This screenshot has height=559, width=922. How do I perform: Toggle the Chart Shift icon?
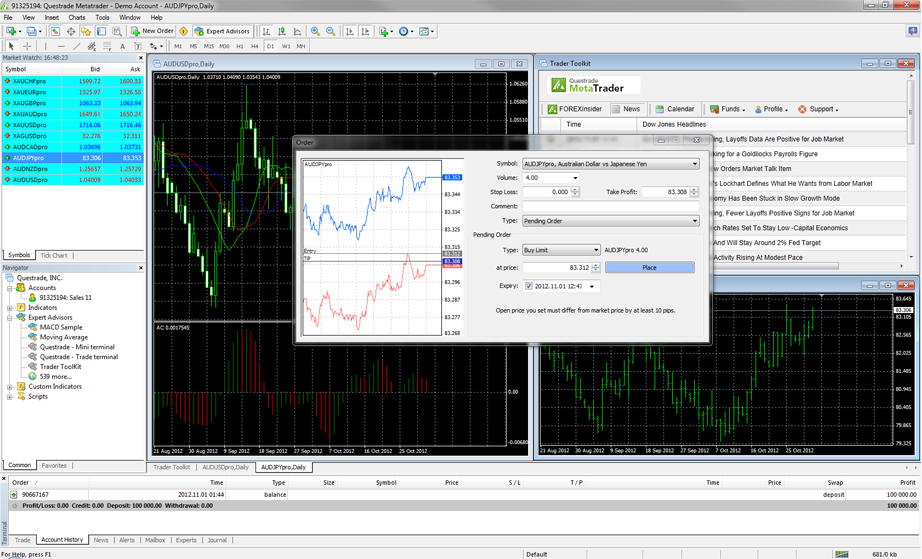(365, 31)
